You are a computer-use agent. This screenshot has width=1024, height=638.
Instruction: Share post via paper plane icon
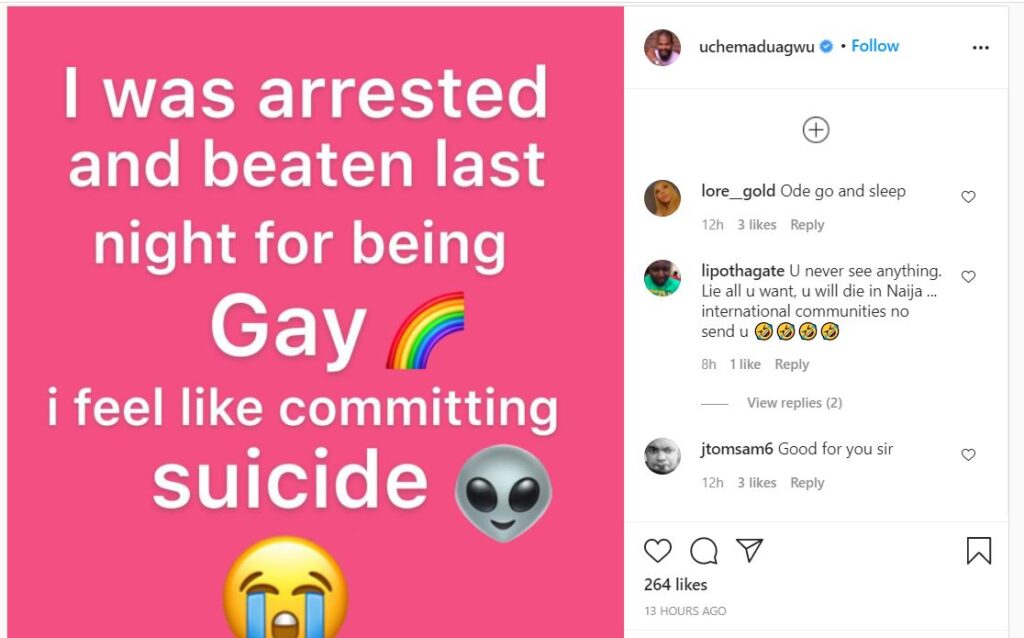pos(750,550)
